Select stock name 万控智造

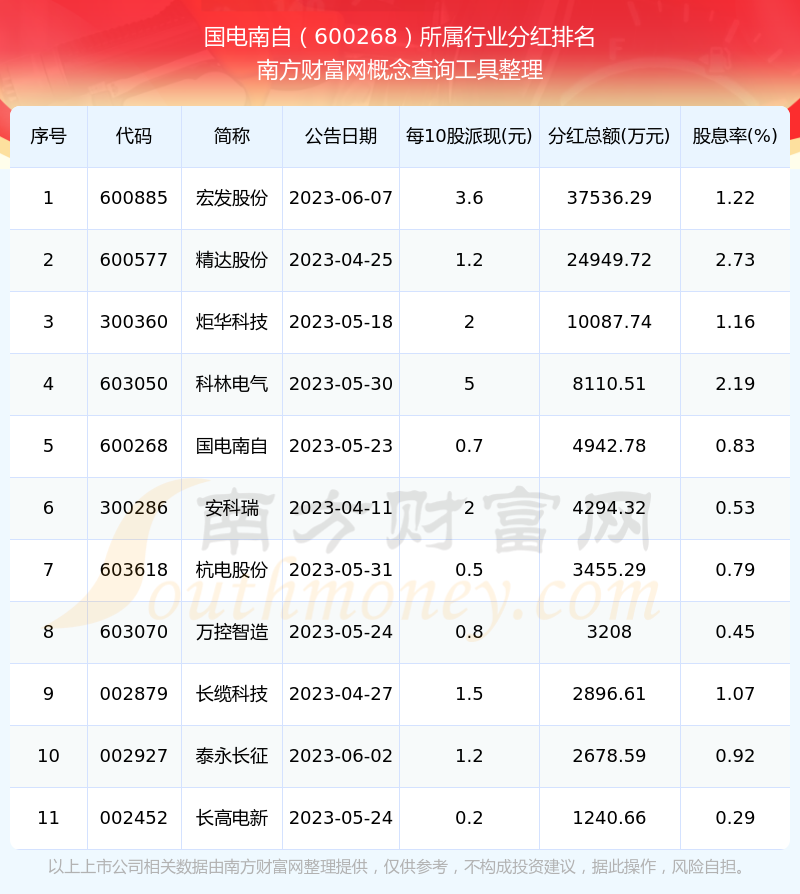pyautogui.click(x=232, y=632)
